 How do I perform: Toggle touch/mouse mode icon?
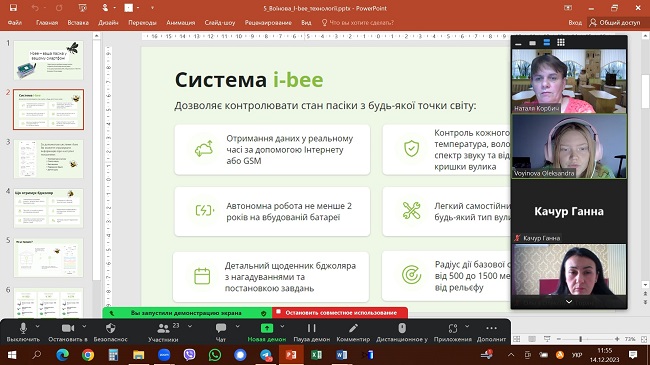point(105,8)
